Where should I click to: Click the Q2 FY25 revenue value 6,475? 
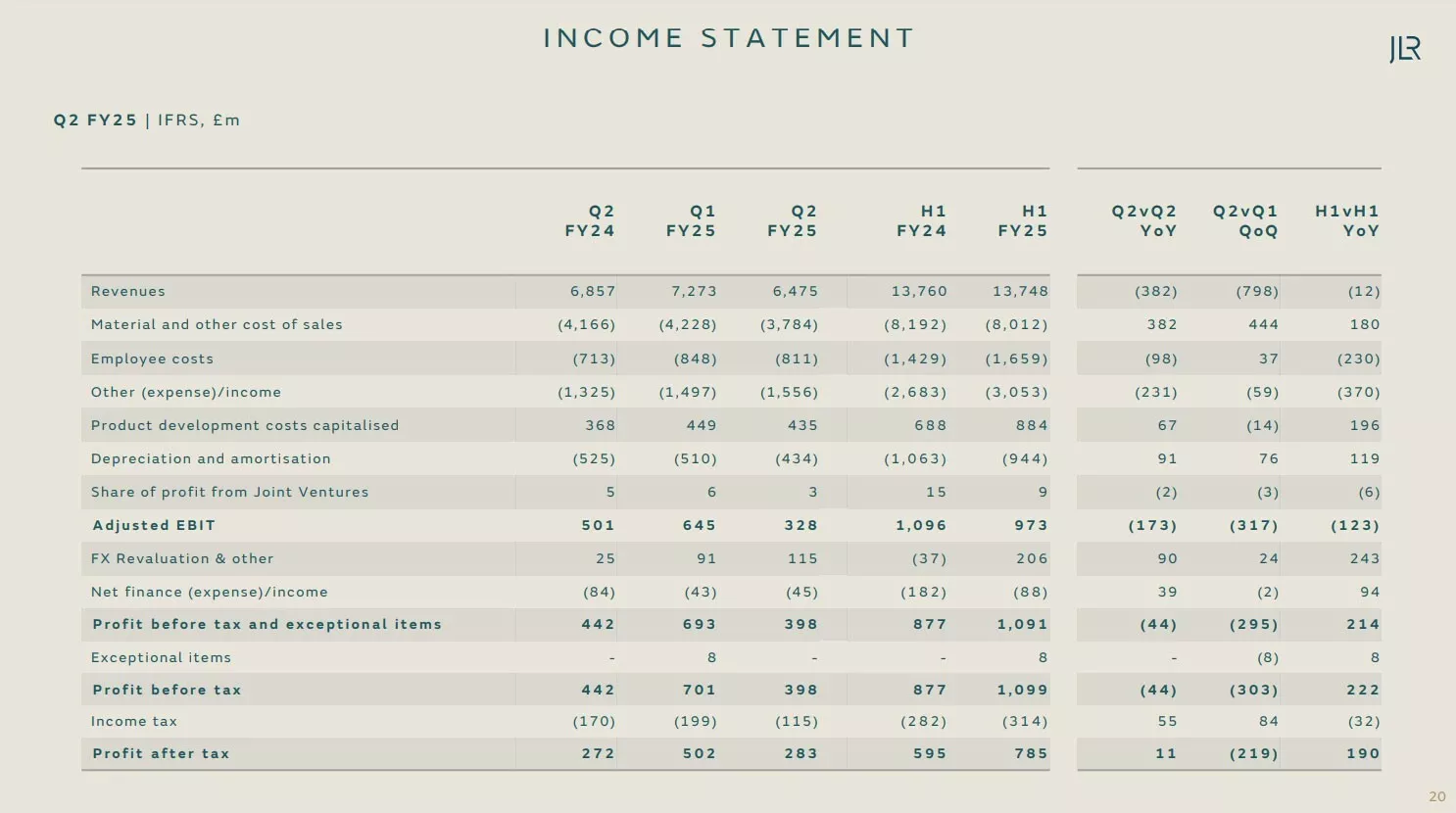click(x=796, y=291)
